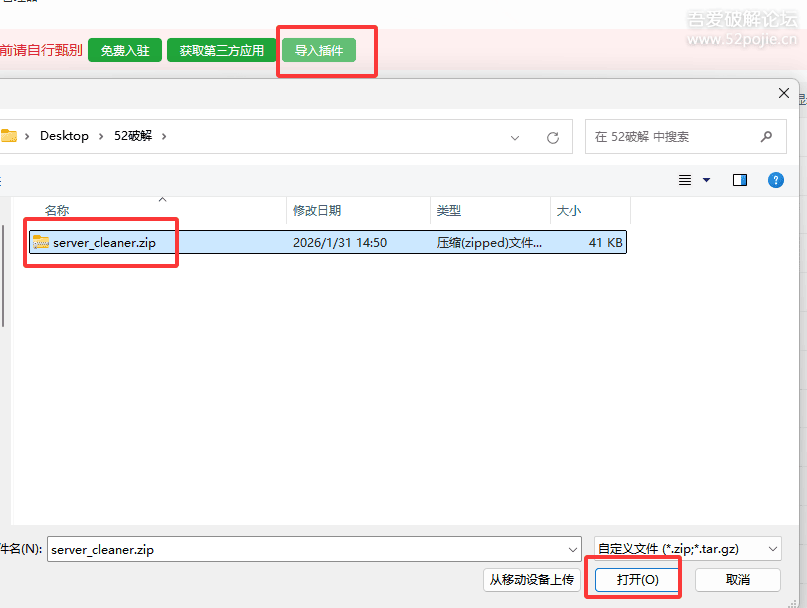Click the refresh icon beside the address bar
Viewport: 807px width, 608px height.
pos(552,137)
